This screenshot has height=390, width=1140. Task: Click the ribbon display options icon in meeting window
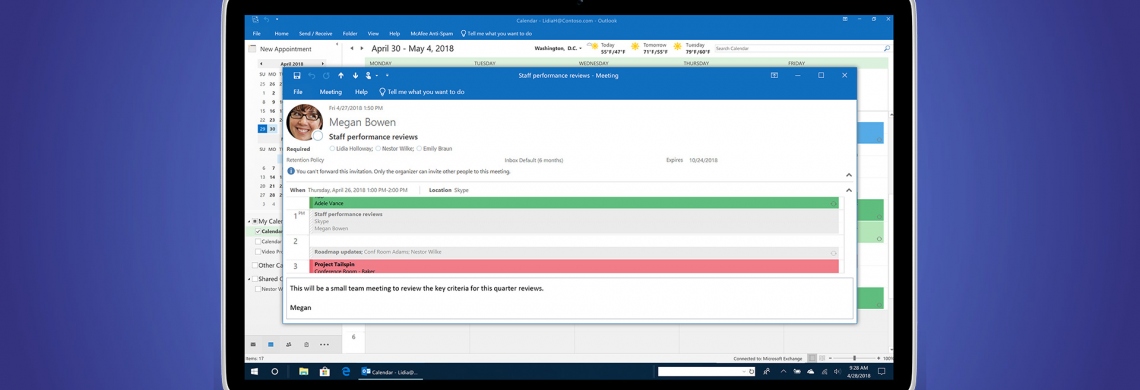774,76
